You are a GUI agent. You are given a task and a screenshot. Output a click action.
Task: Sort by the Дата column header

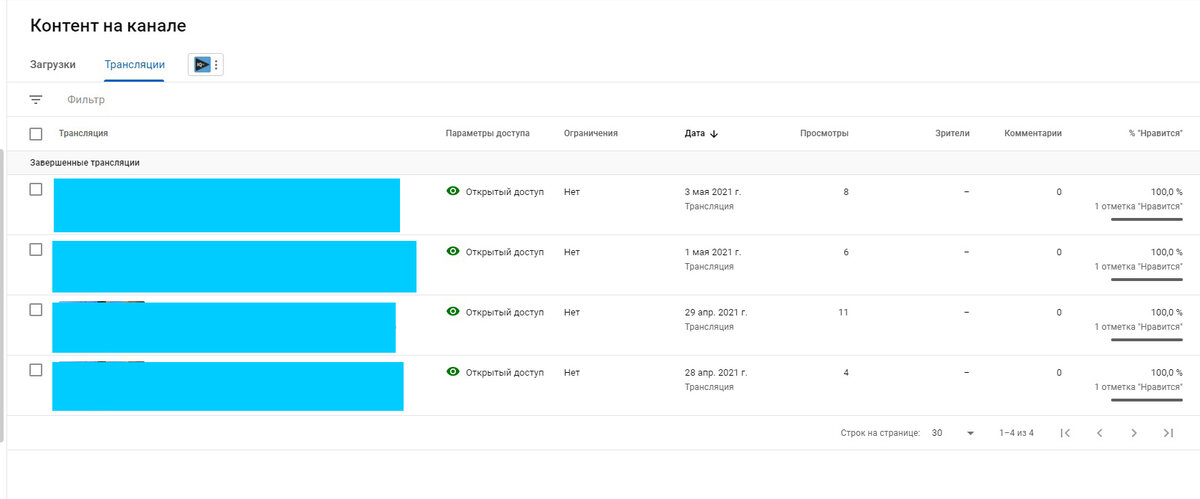click(694, 134)
